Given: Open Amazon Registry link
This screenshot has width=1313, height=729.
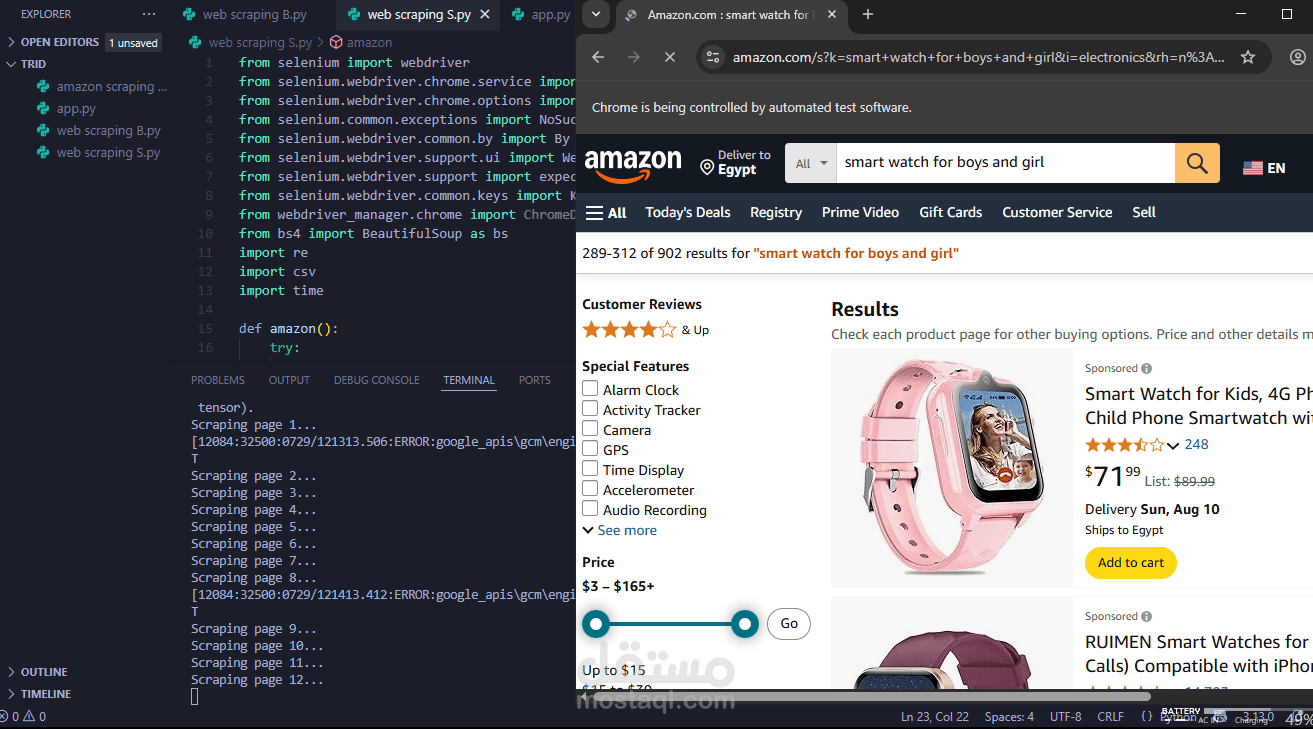Looking at the screenshot, I should (x=776, y=212).
